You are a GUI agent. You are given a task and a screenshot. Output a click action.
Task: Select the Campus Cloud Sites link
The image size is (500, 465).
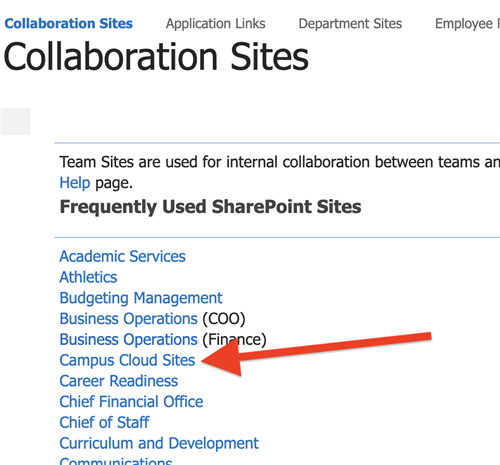127,360
